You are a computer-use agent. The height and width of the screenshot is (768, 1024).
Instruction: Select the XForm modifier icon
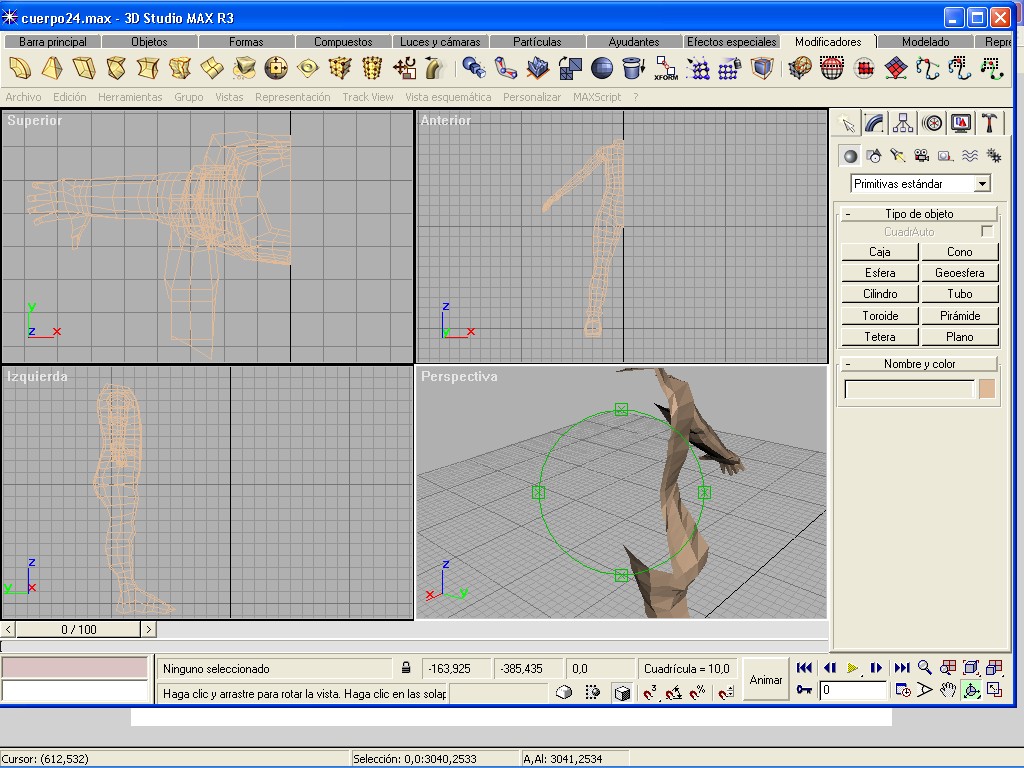pos(666,68)
